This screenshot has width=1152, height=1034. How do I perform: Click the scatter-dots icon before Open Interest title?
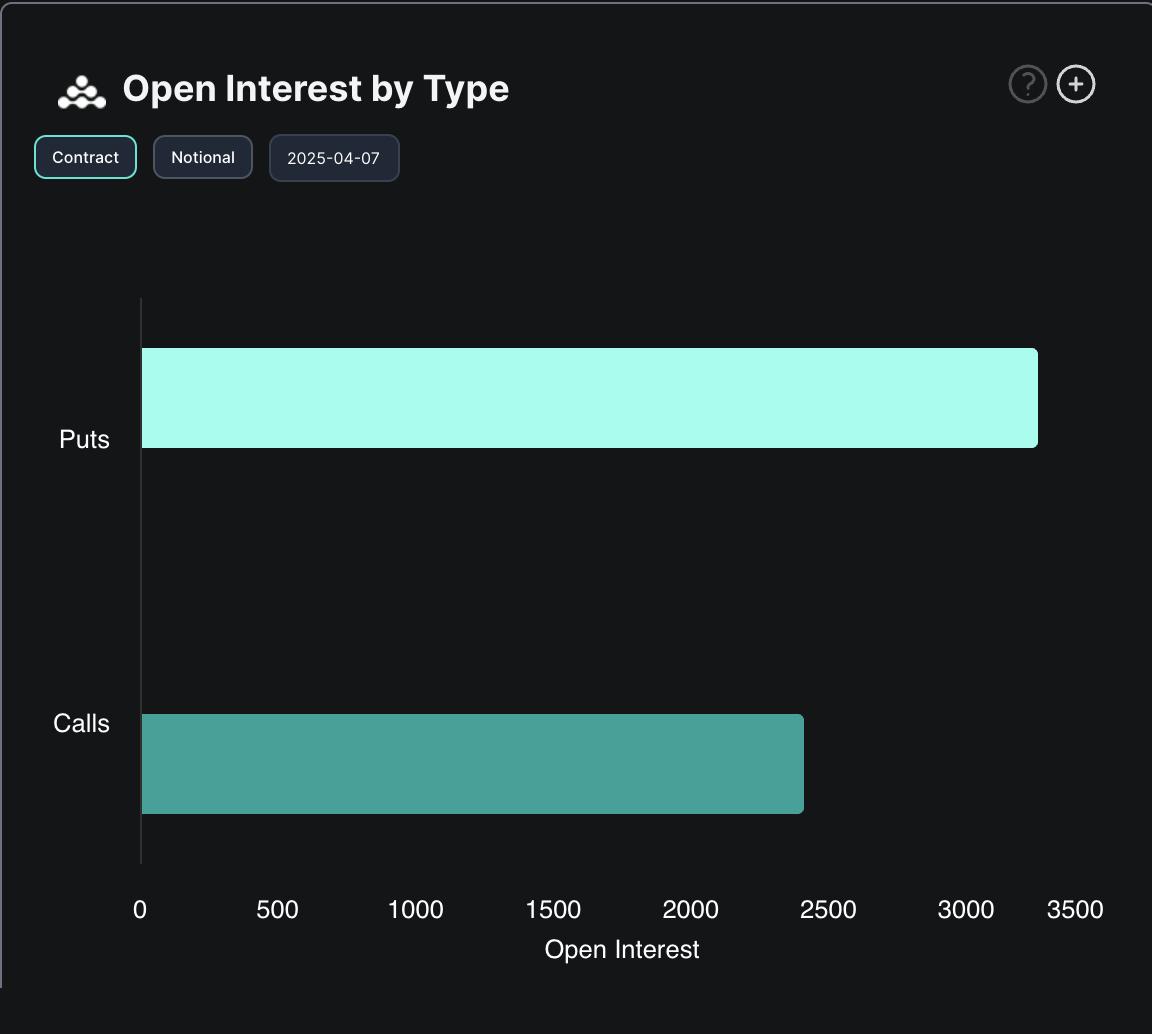click(81, 88)
